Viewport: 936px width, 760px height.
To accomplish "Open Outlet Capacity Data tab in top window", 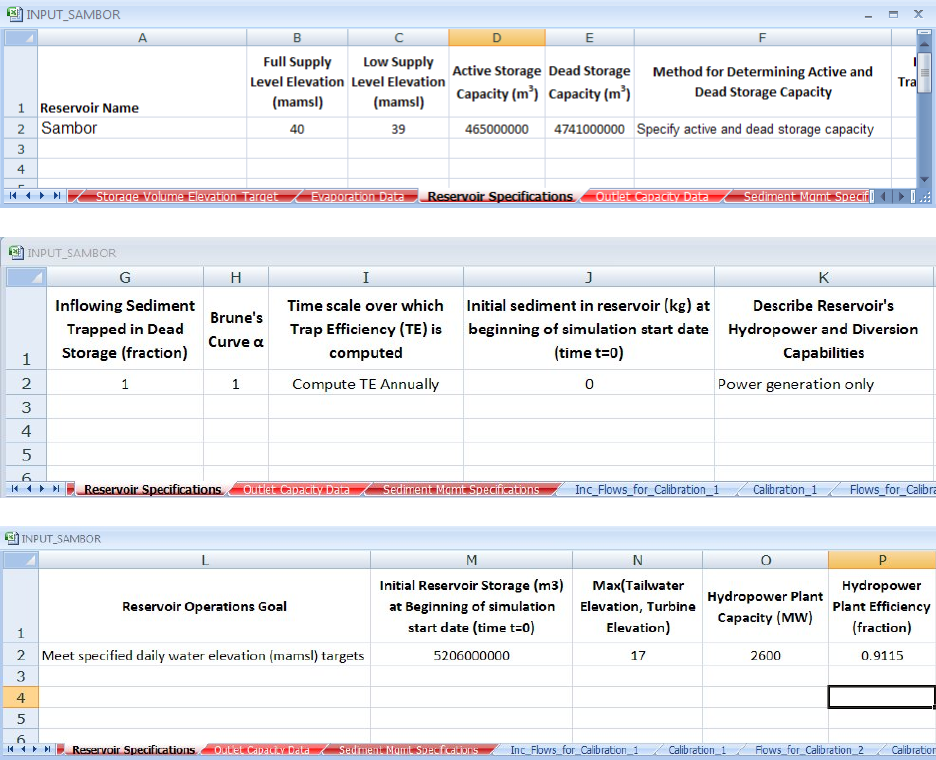I will pyautogui.click(x=652, y=196).
